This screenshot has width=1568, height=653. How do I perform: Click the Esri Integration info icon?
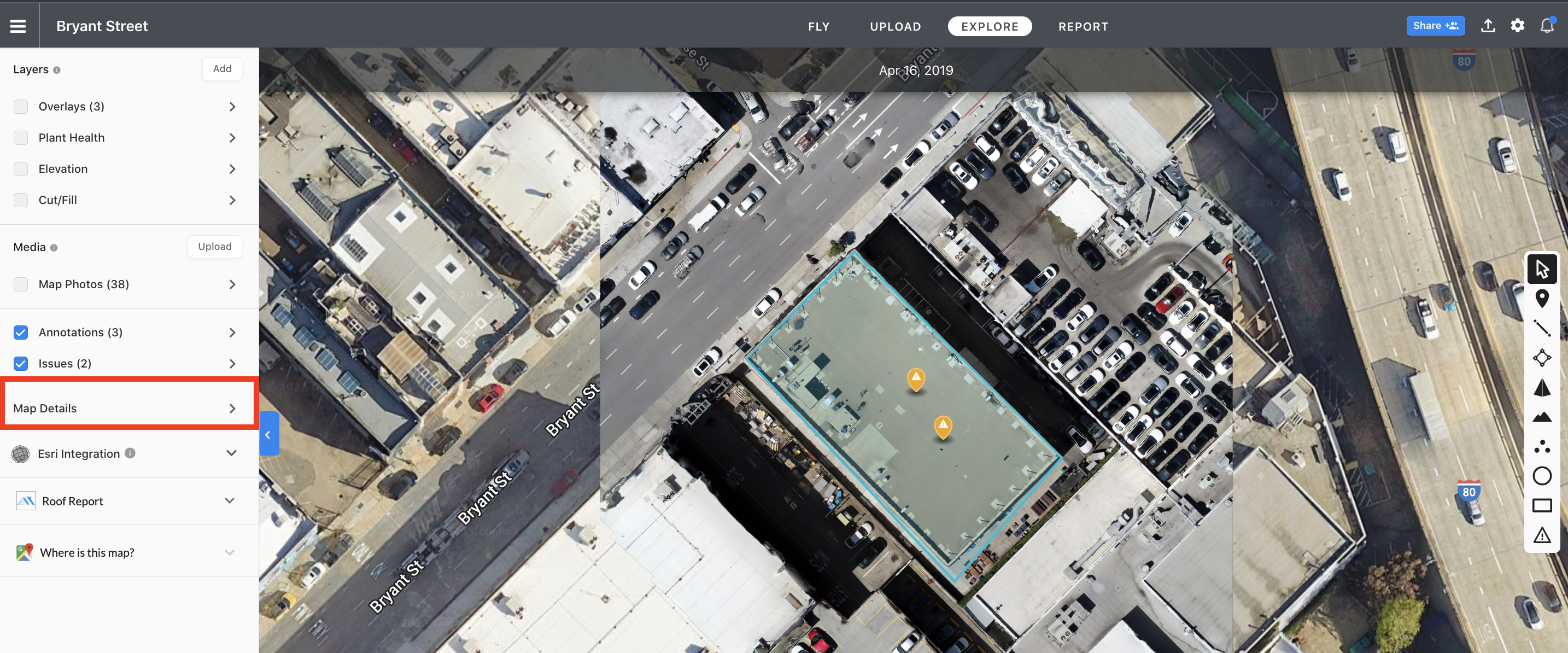tap(130, 453)
